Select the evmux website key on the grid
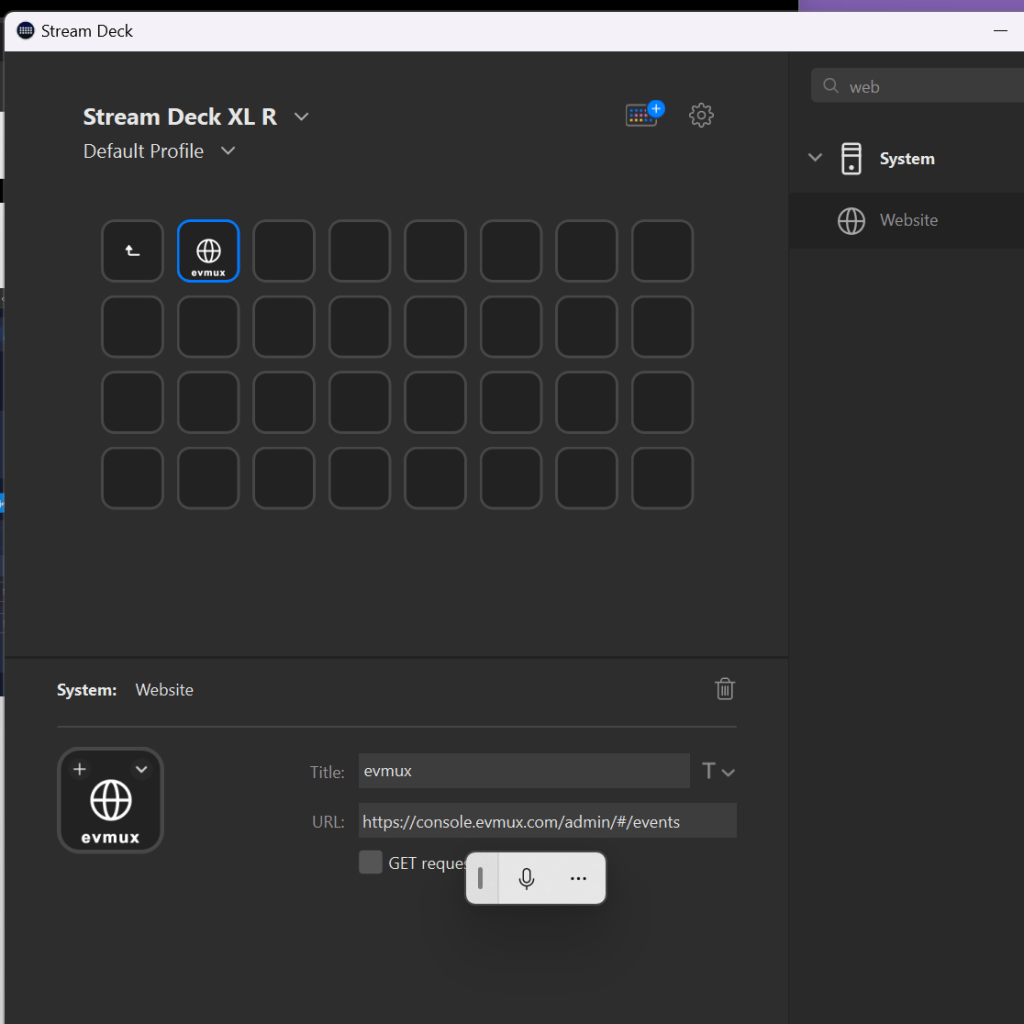 pyautogui.click(x=208, y=251)
